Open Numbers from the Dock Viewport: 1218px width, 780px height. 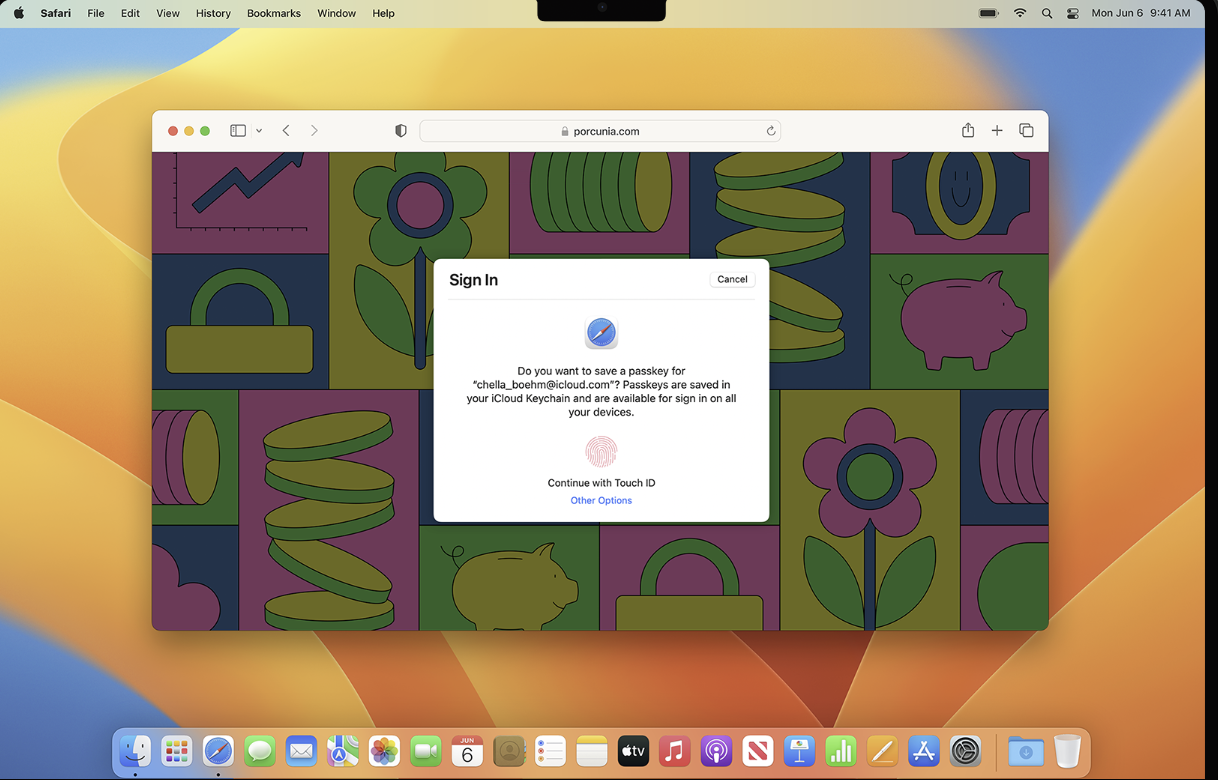(841, 750)
